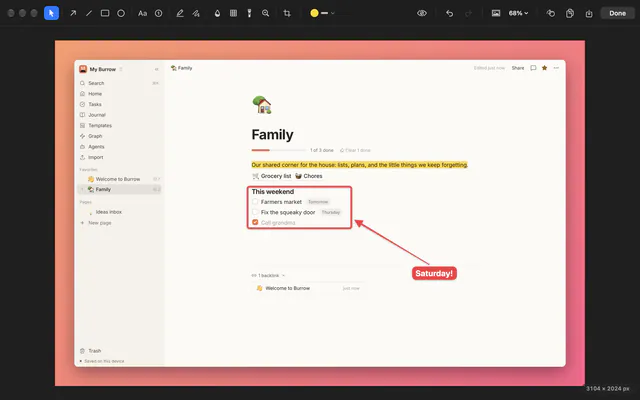640x400 pixels.
Task: Select the spotlight flashlight tool
Action: (249, 13)
